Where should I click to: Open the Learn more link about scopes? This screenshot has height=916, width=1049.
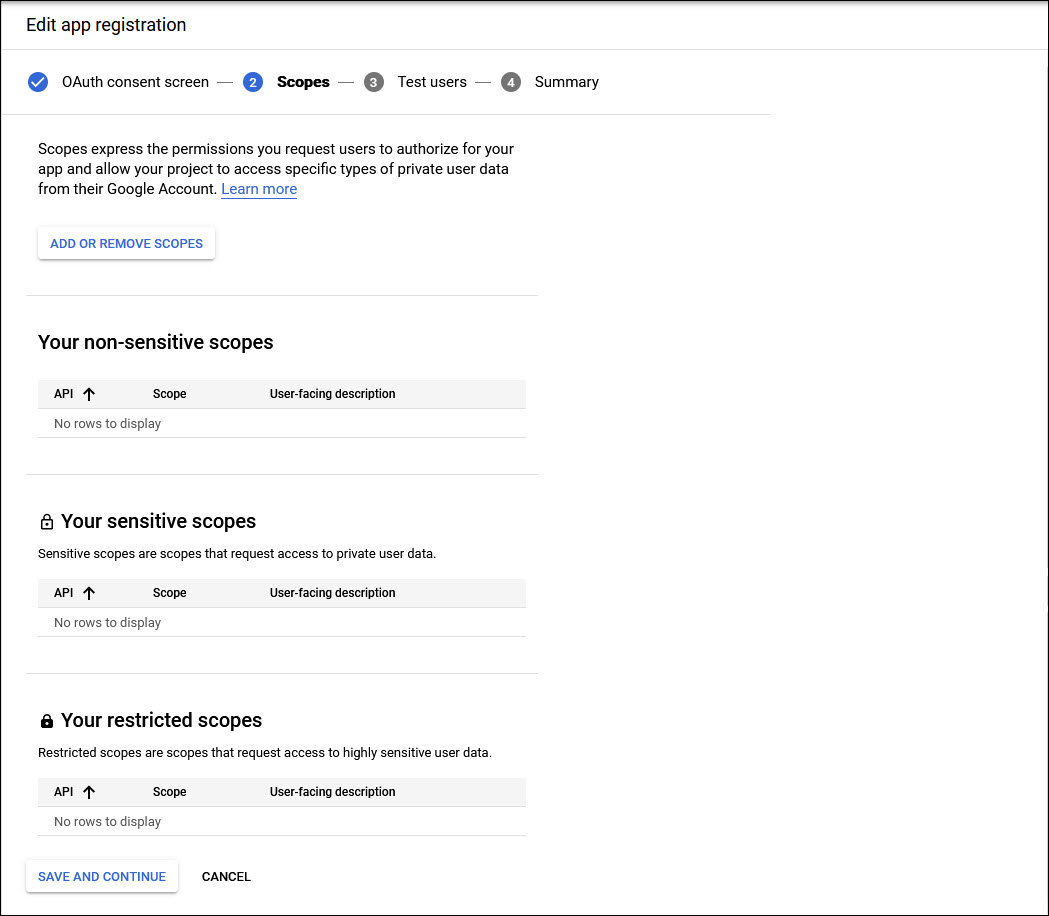click(x=259, y=189)
